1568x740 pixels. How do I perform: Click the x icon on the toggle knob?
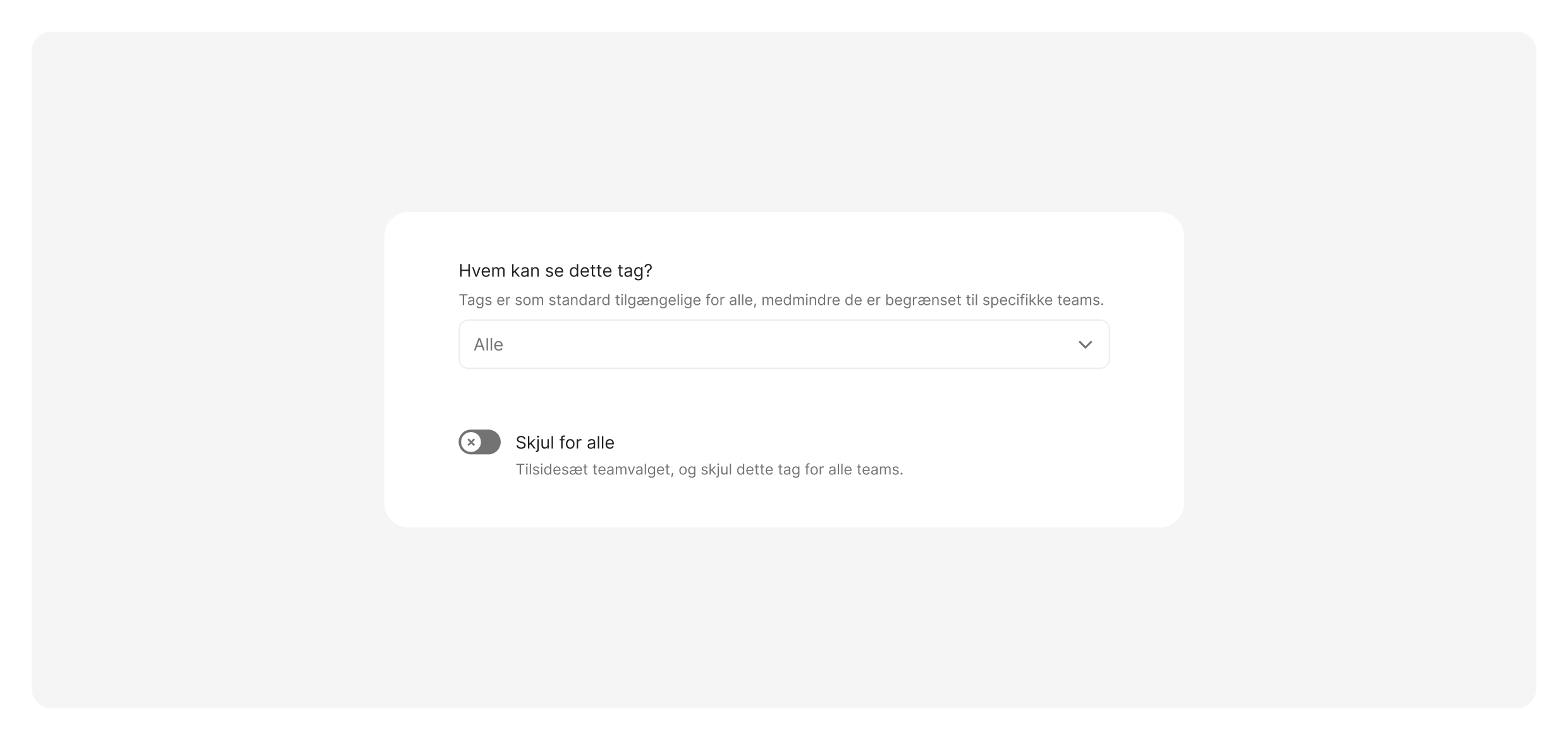(x=471, y=442)
